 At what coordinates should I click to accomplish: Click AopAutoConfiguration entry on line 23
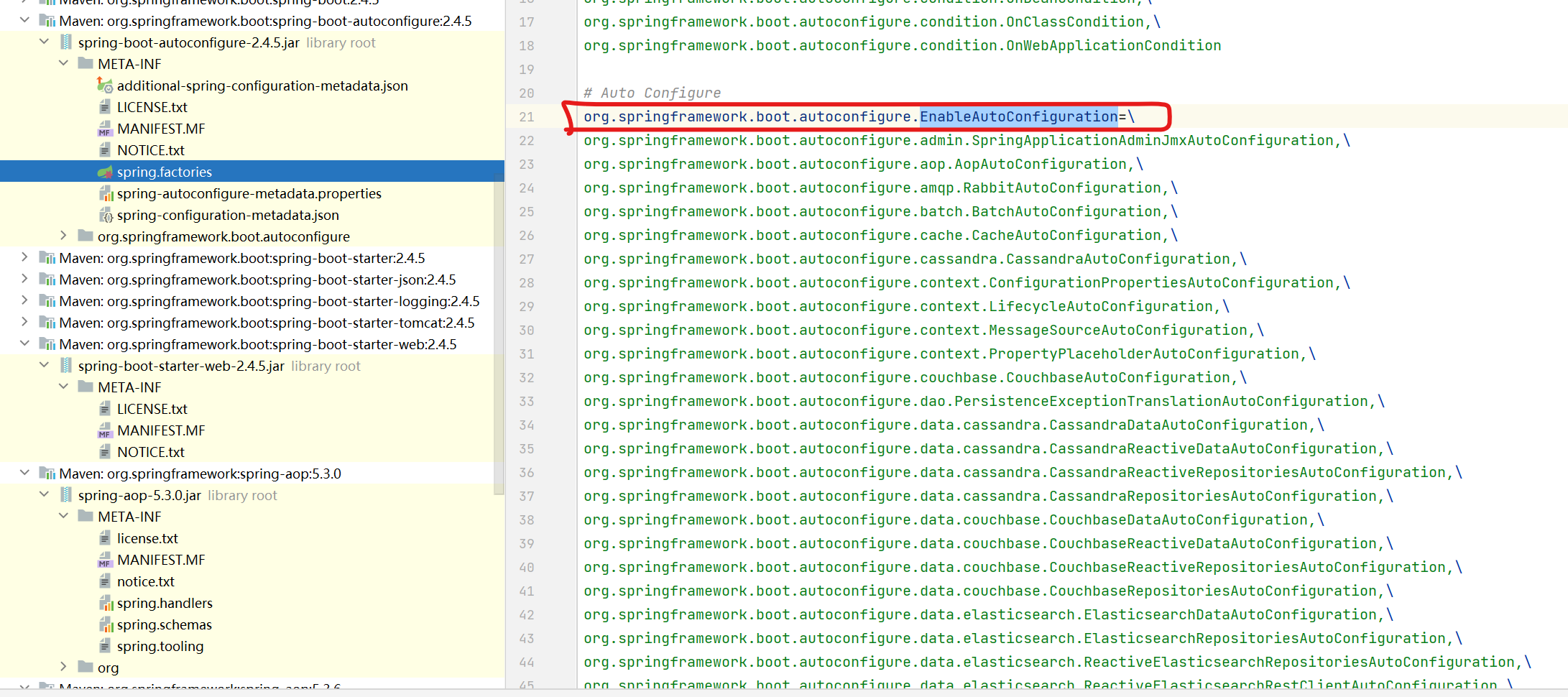1041,164
